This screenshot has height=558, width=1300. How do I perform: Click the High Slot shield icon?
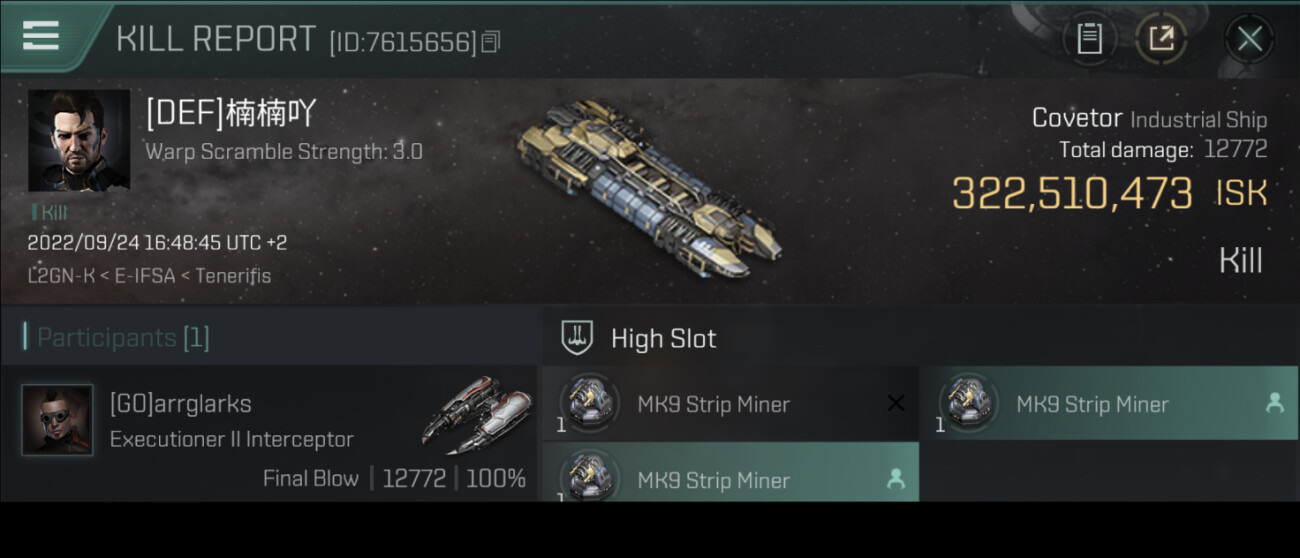coord(577,338)
